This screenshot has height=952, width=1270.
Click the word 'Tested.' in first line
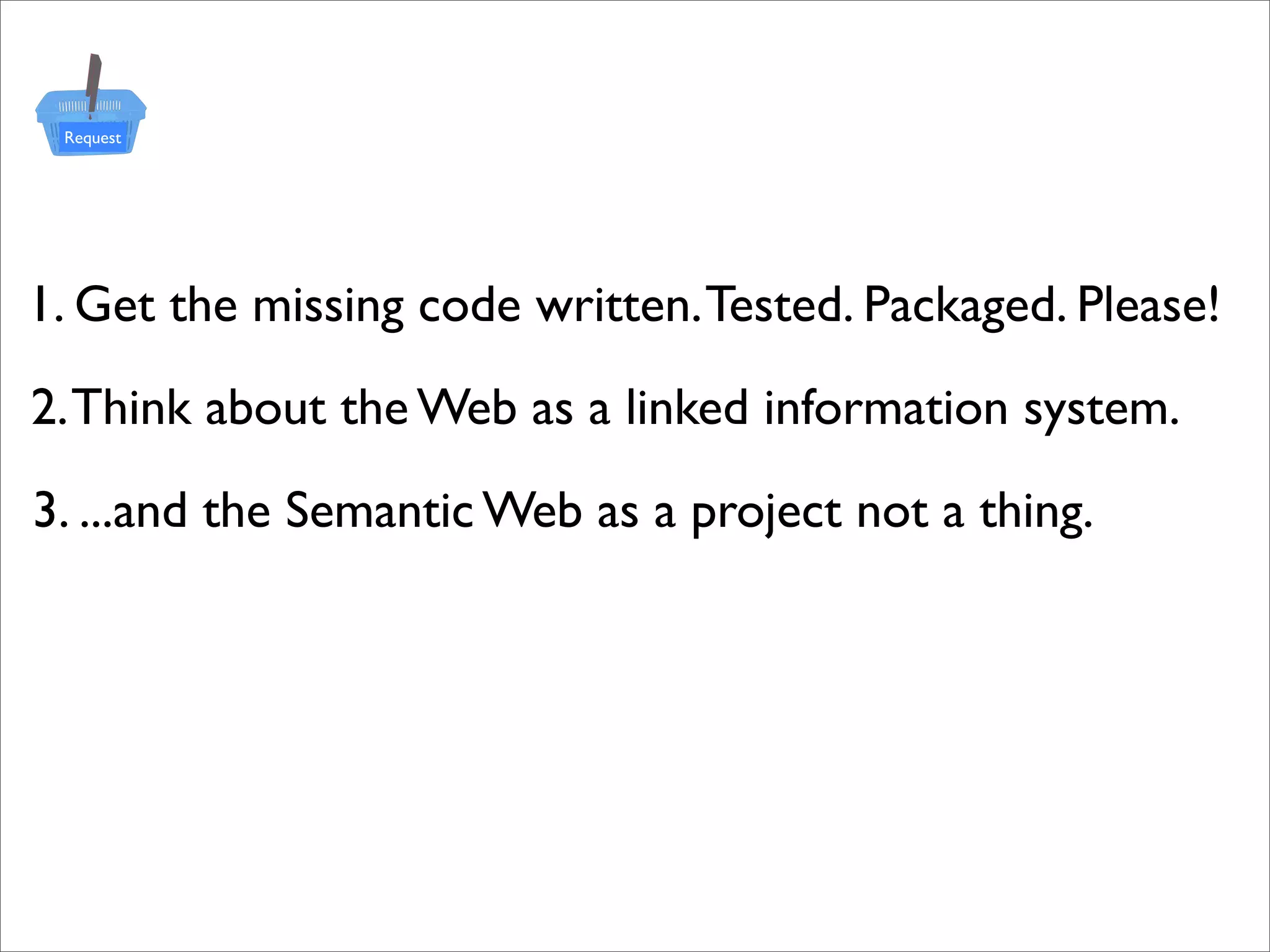(778, 306)
